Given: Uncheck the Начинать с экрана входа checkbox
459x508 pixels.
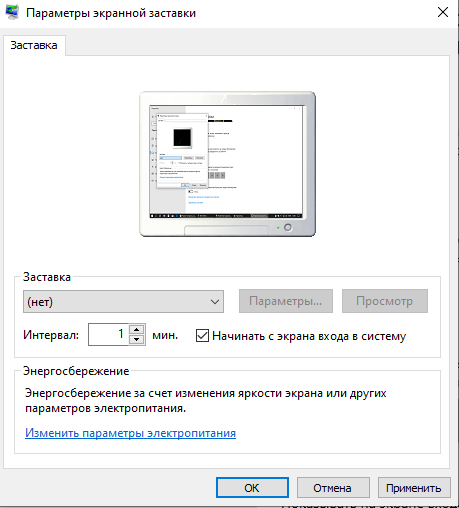Looking at the screenshot, I should coord(202,336).
